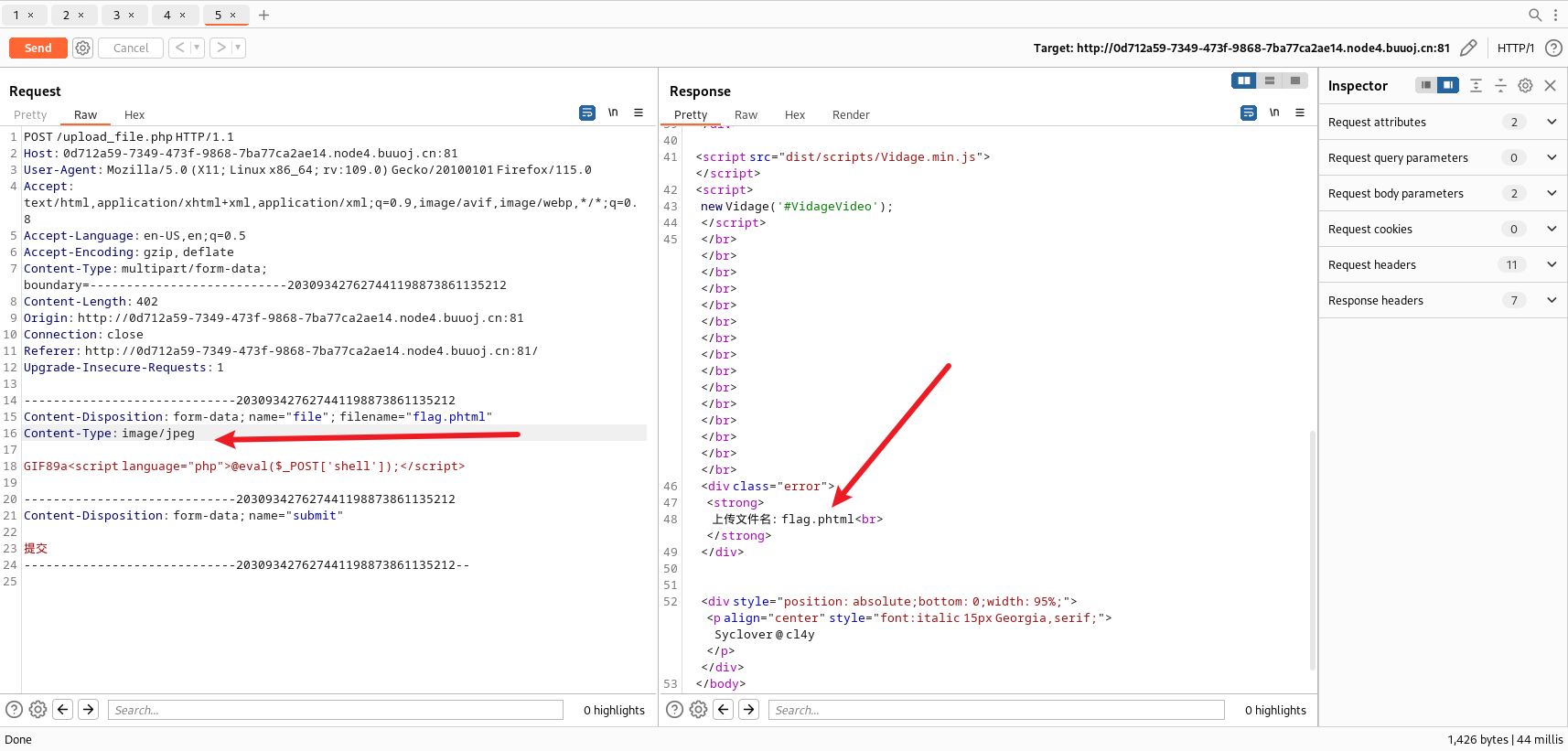Image resolution: width=1568 pixels, height=751 pixels.
Task: Switch to combined tabs layout view
Action: (x=1295, y=80)
